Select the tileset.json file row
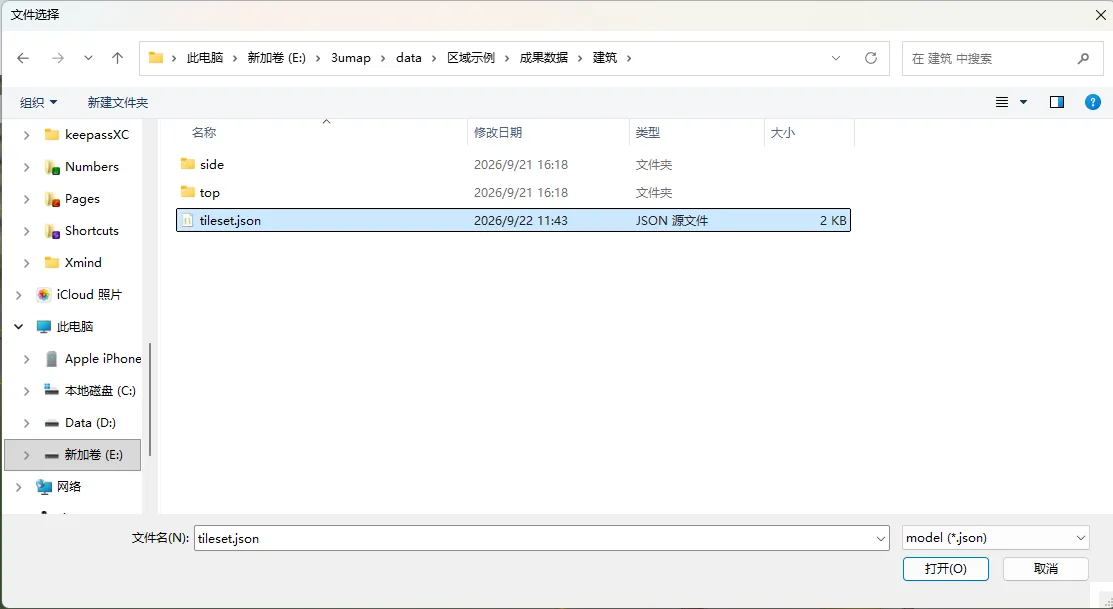Viewport: 1113px width, 609px height. coord(513,221)
